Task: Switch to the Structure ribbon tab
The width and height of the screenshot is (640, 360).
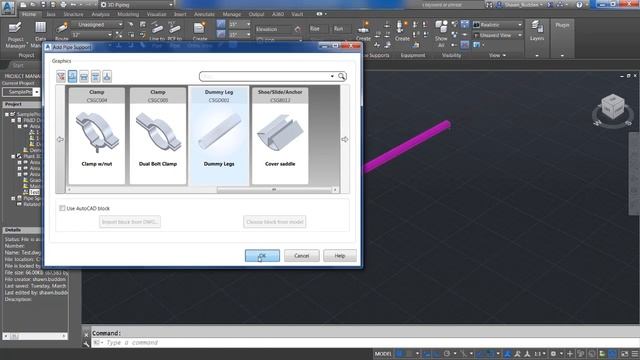Action: (x=73, y=14)
